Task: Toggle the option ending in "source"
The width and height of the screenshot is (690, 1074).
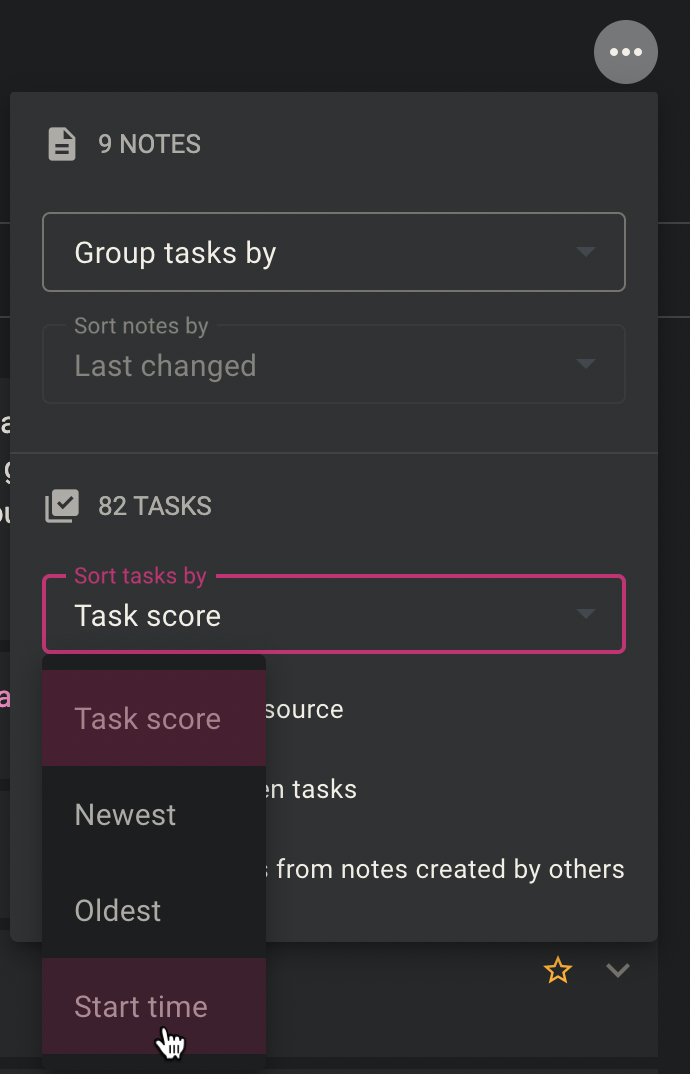Action: [x=304, y=709]
